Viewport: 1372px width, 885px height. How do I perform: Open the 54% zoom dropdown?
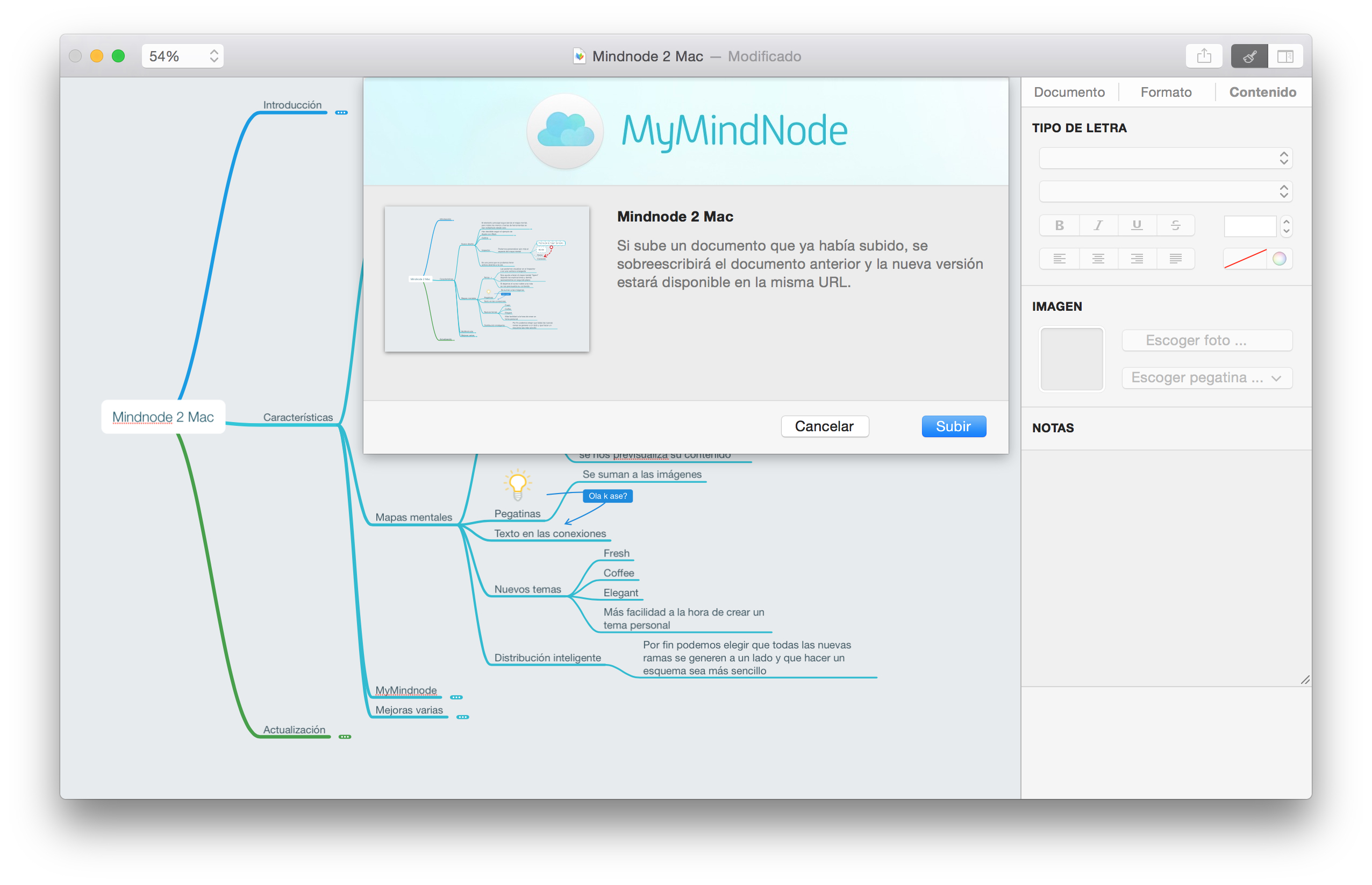(x=182, y=56)
